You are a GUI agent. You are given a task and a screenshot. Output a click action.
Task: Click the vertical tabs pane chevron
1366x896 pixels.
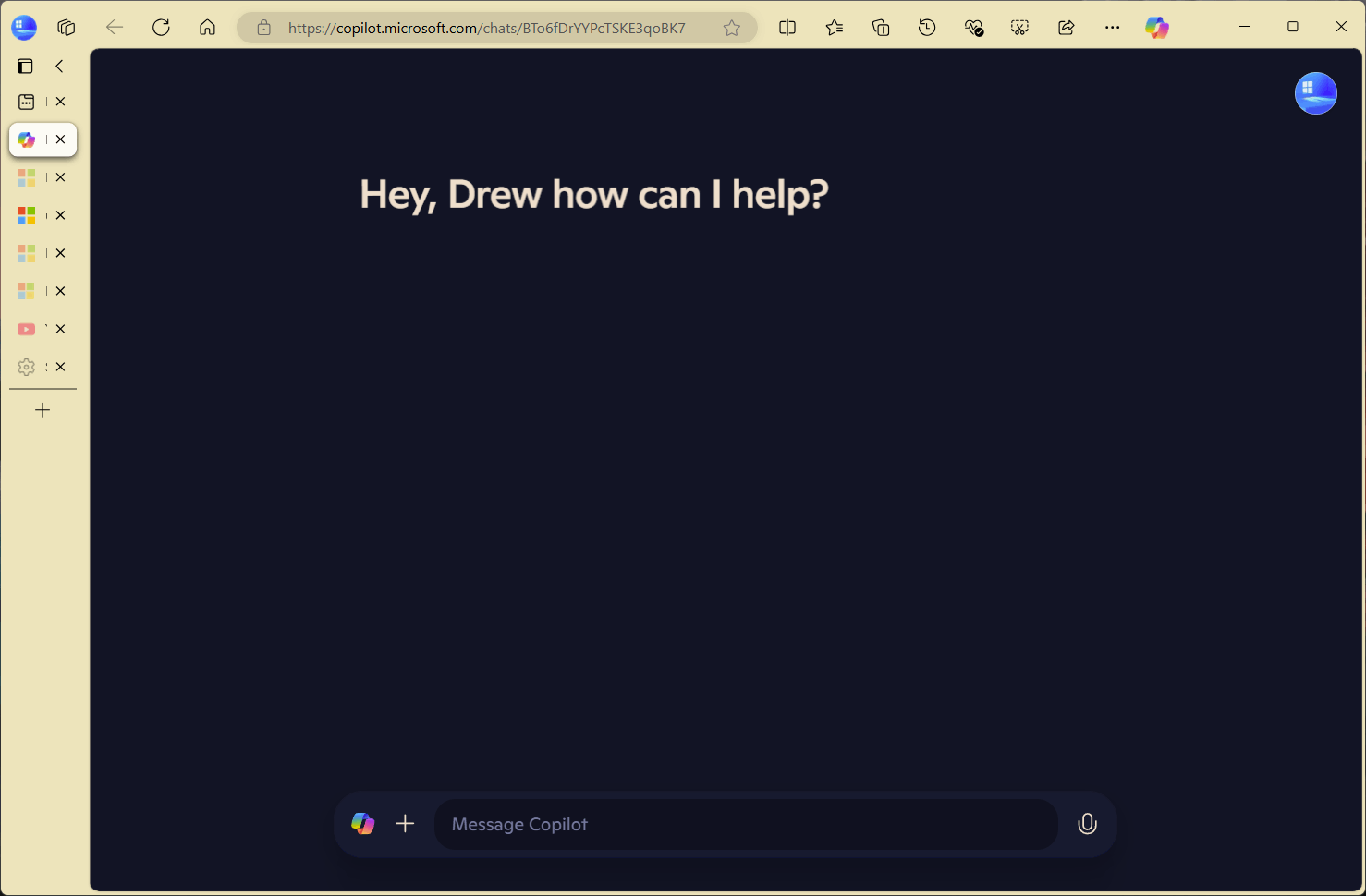coord(59,66)
